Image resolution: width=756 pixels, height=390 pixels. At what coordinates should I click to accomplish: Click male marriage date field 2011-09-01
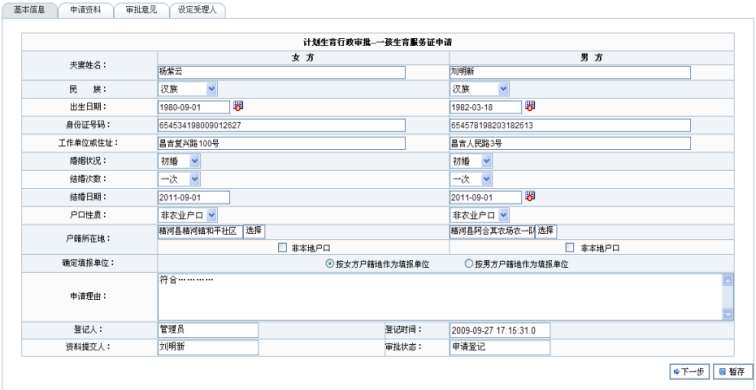coord(486,198)
